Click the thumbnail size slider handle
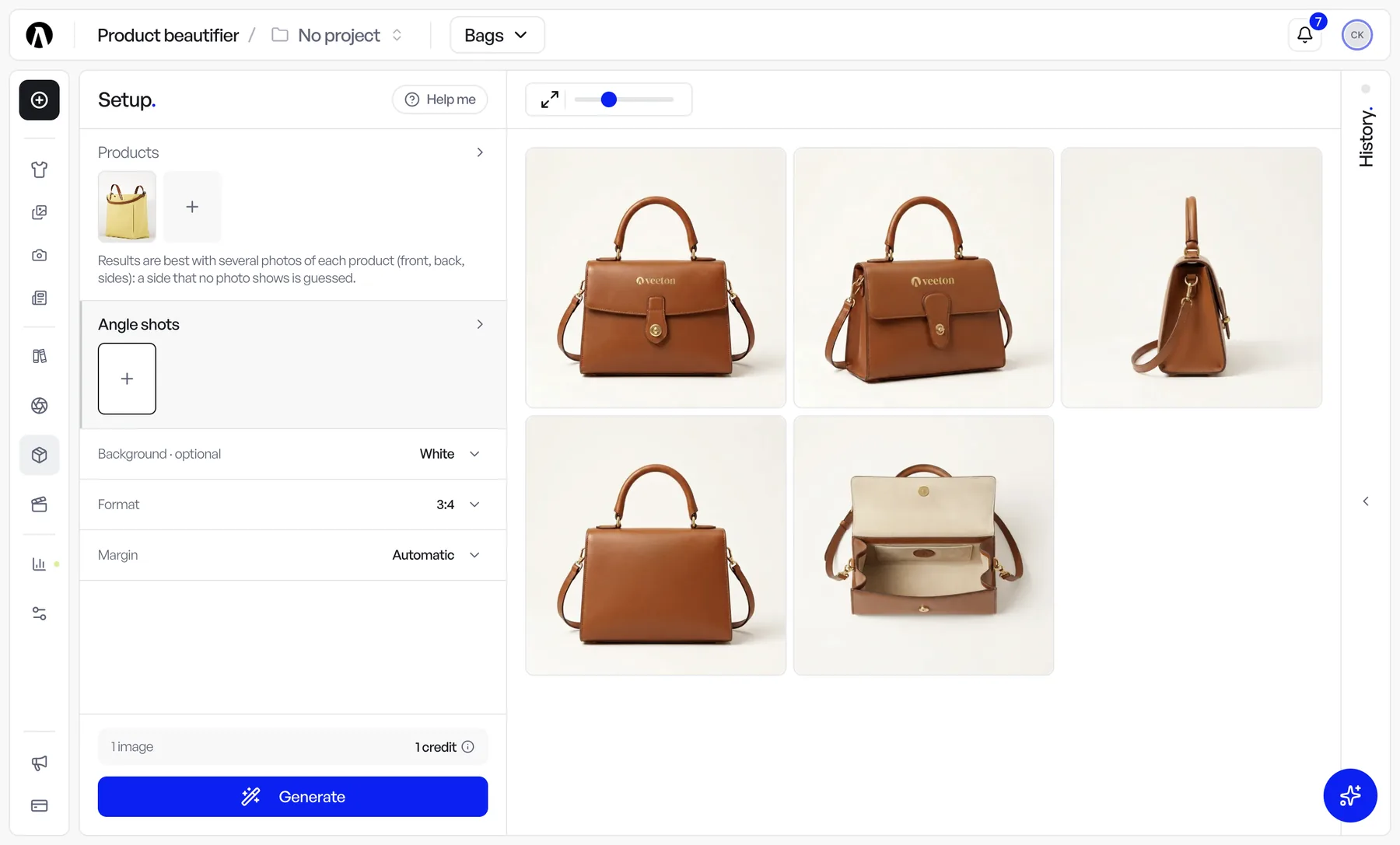This screenshot has width=1400, height=845. pyautogui.click(x=609, y=100)
